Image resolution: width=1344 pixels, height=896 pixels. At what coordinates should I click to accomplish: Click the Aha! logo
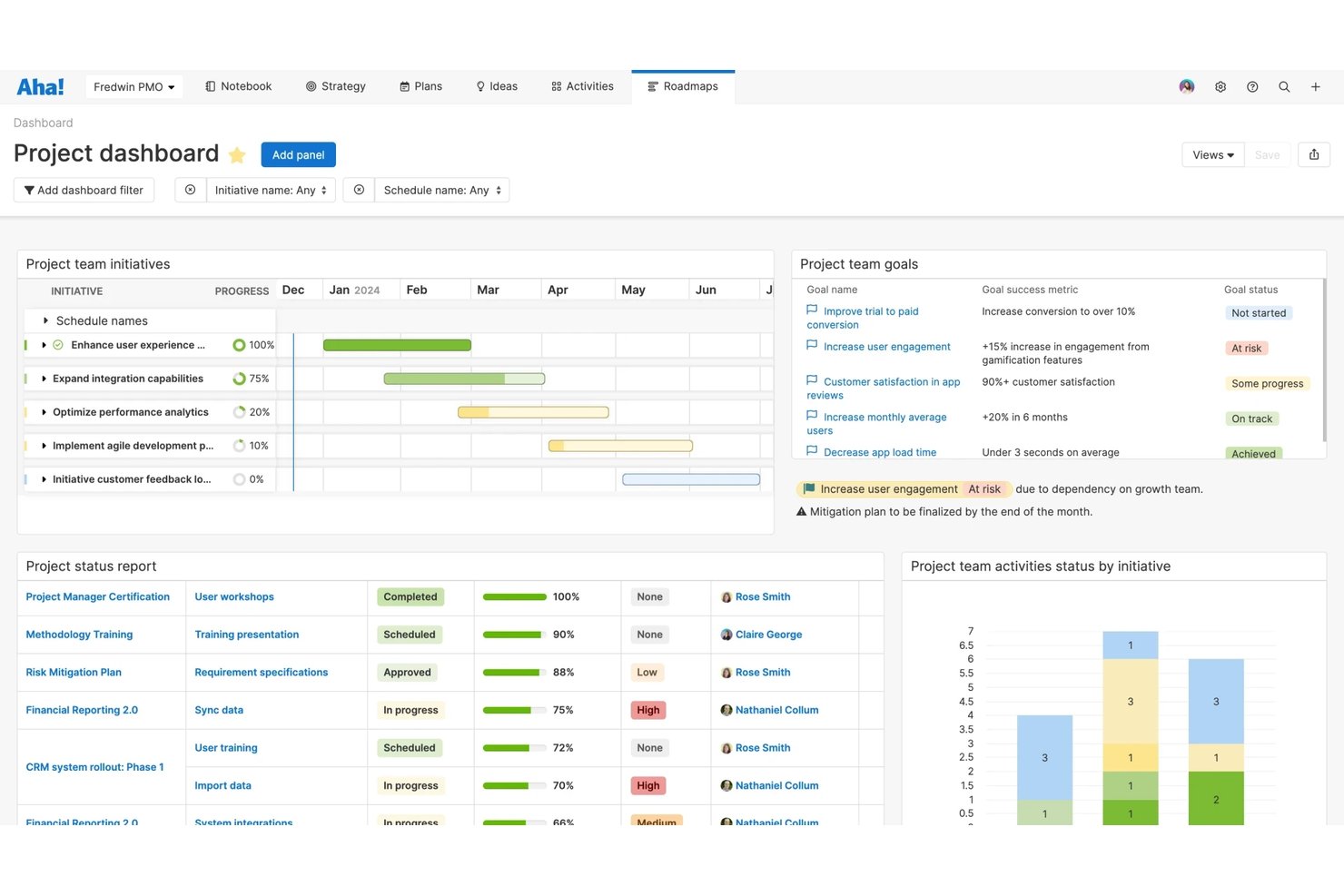tap(41, 87)
